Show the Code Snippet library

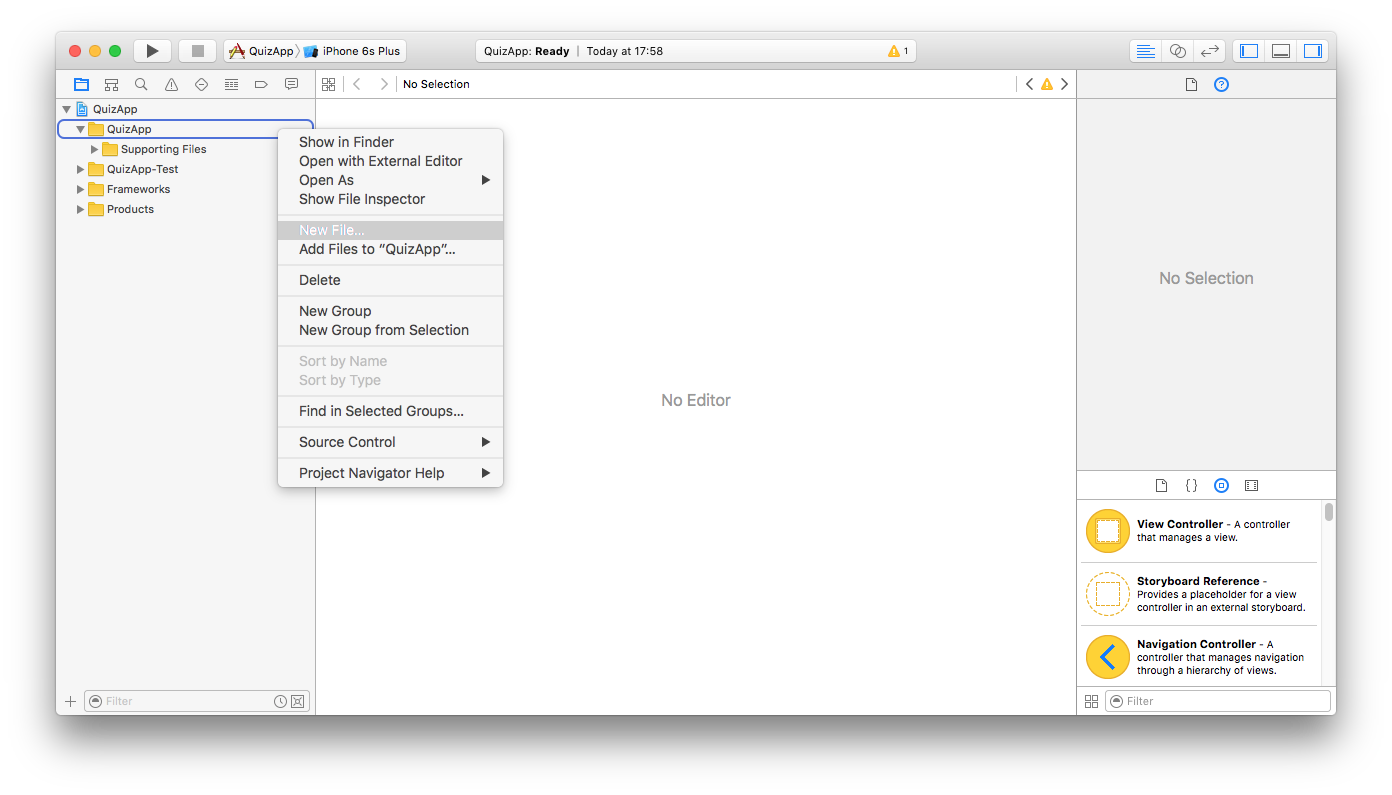click(1191, 485)
